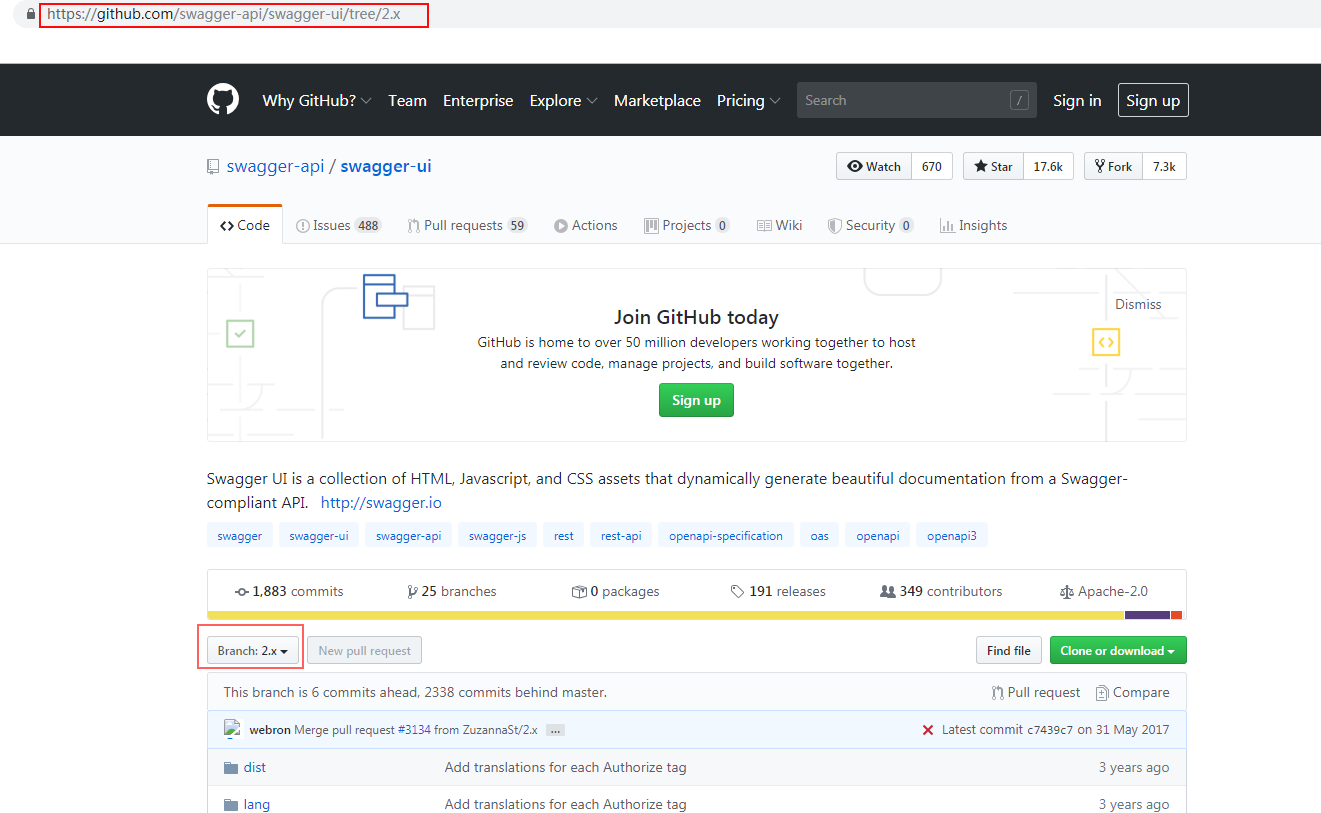Click Sign in link

click(1077, 100)
